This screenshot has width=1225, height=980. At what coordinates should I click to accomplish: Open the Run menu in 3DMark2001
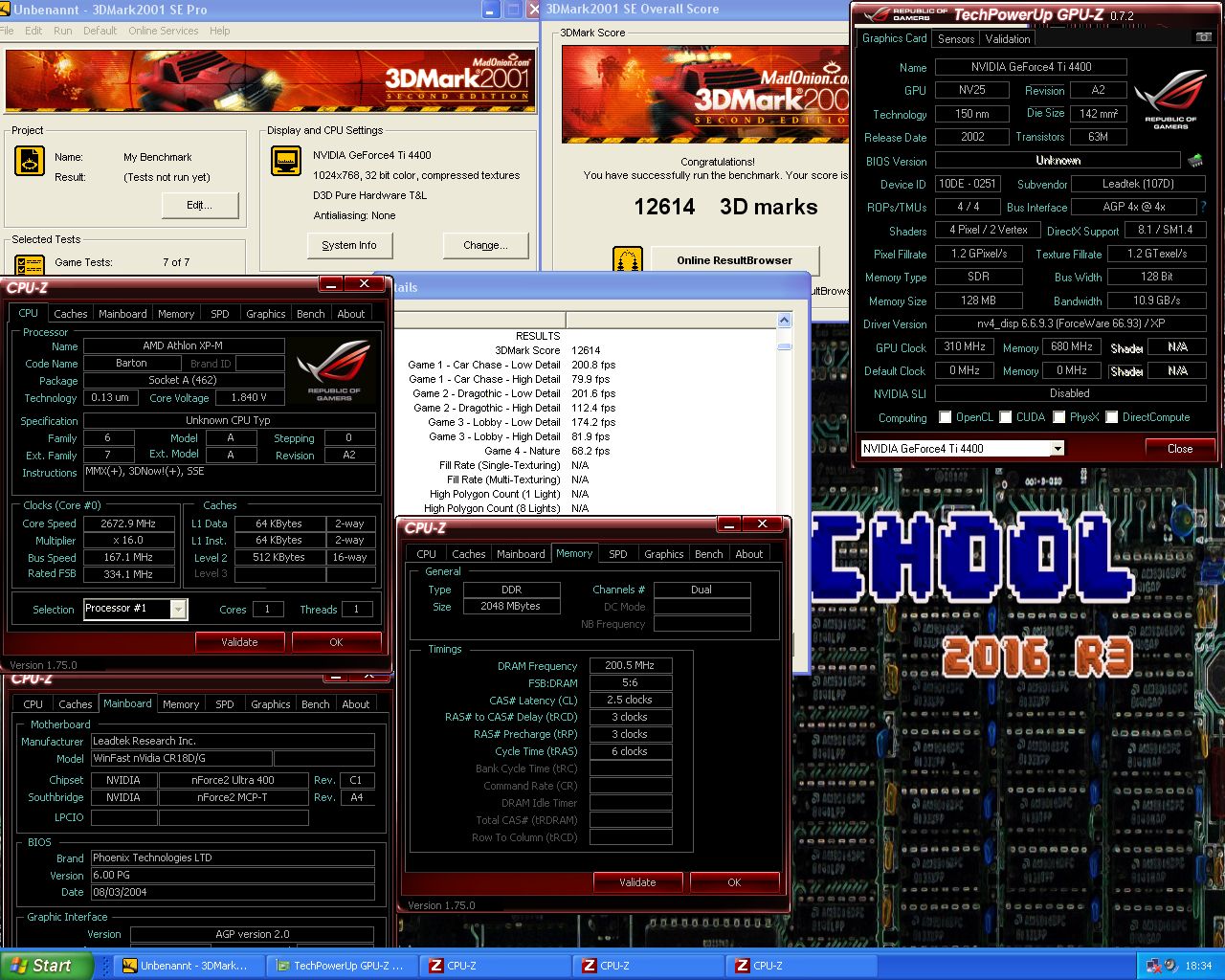click(x=63, y=31)
